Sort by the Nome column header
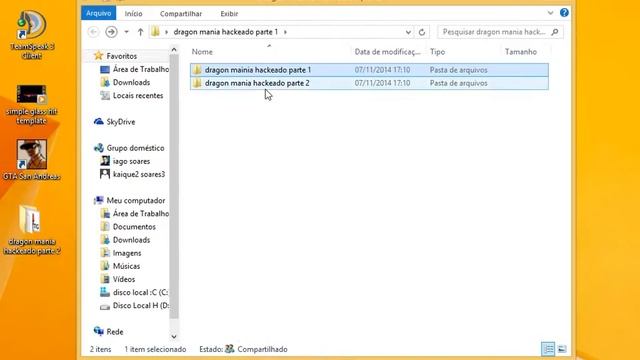640x360 pixels. click(202, 52)
